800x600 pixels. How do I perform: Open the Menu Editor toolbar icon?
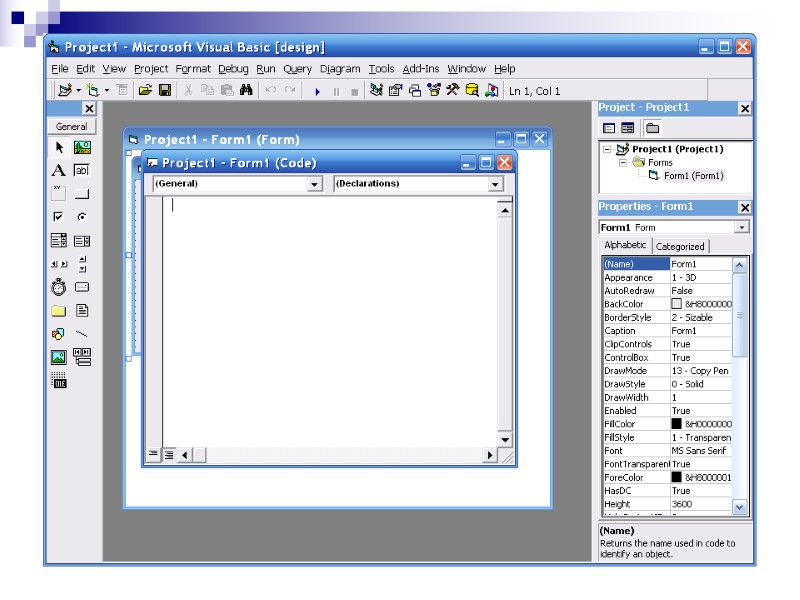tap(122, 90)
